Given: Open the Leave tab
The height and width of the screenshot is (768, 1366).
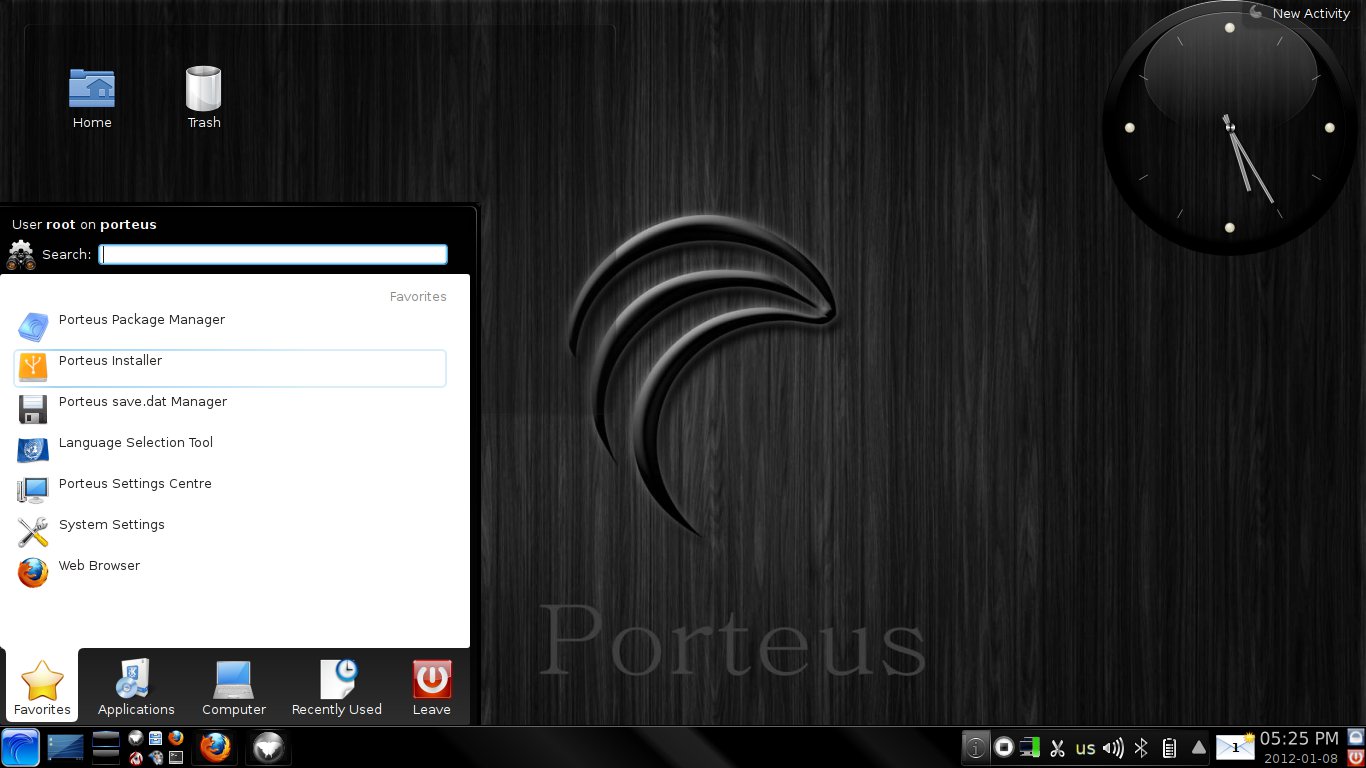Looking at the screenshot, I should point(432,688).
